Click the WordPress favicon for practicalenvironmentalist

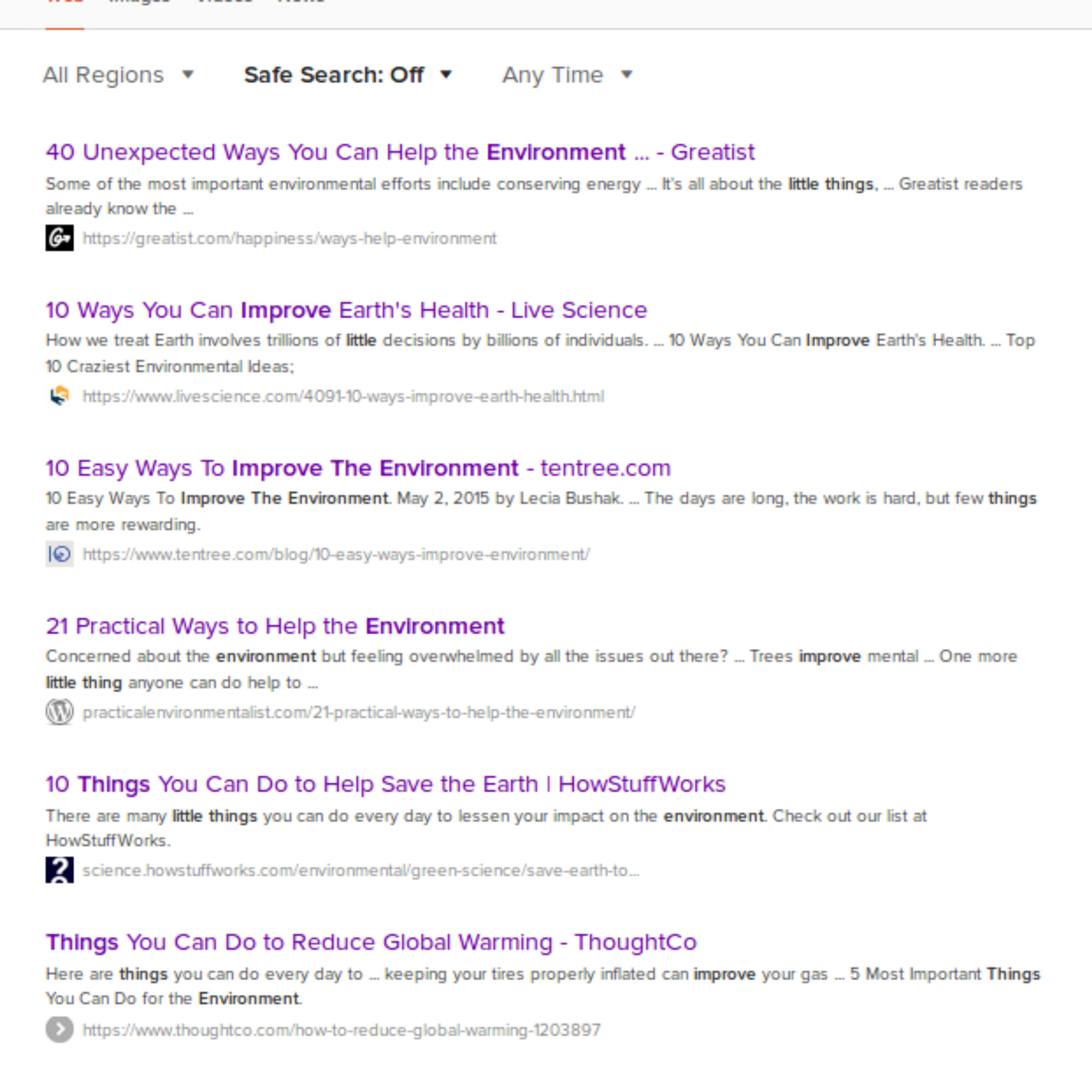(x=60, y=711)
